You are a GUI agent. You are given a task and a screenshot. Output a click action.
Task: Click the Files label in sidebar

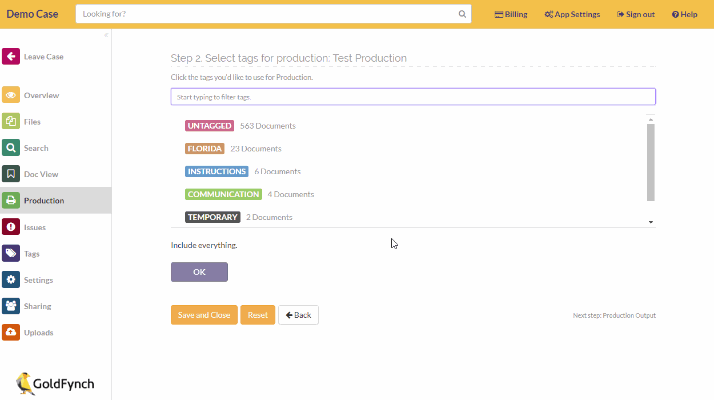tap(32, 122)
